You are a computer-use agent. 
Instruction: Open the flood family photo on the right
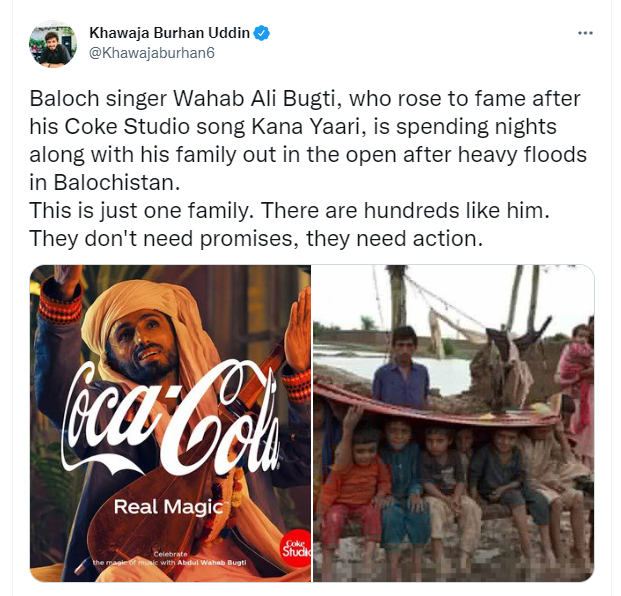pyautogui.click(x=453, y=423)
